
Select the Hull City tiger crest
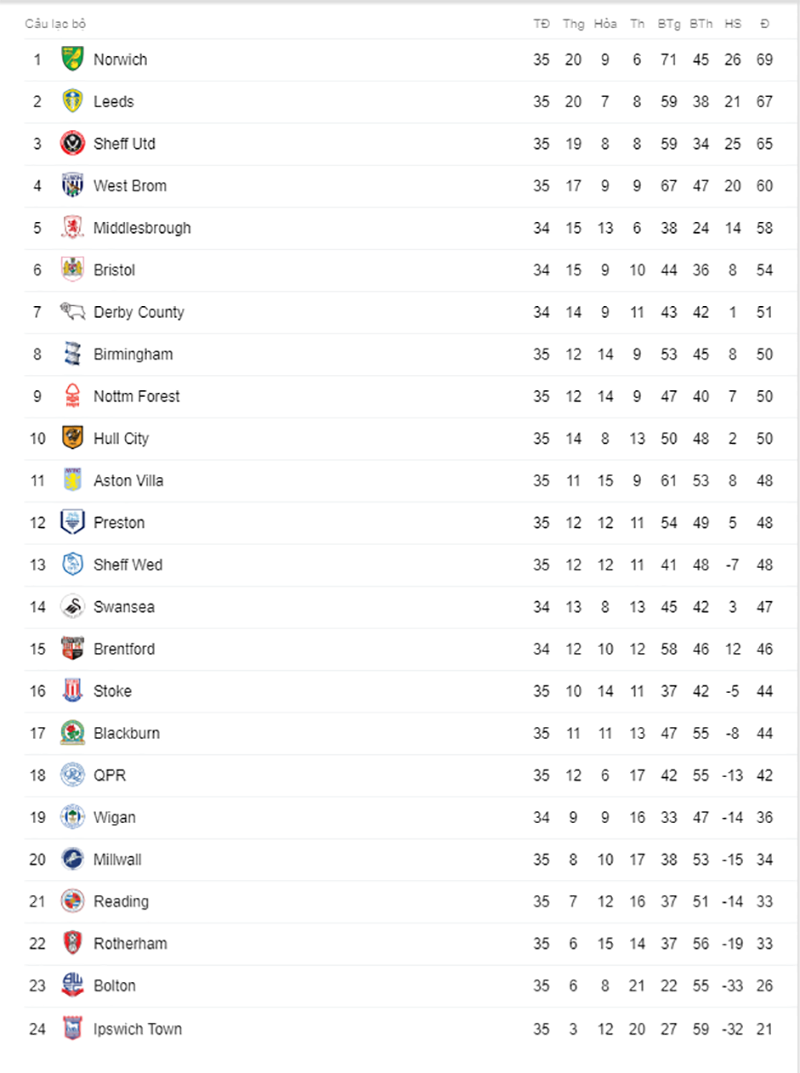pyautogui.click(x=72, y=438)
